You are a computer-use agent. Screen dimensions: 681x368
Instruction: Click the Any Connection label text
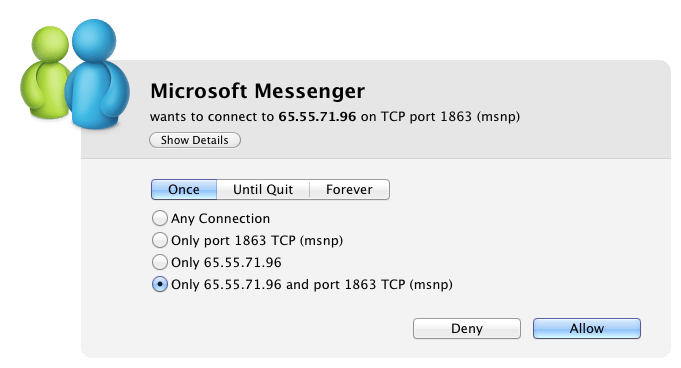click(221, 219)
